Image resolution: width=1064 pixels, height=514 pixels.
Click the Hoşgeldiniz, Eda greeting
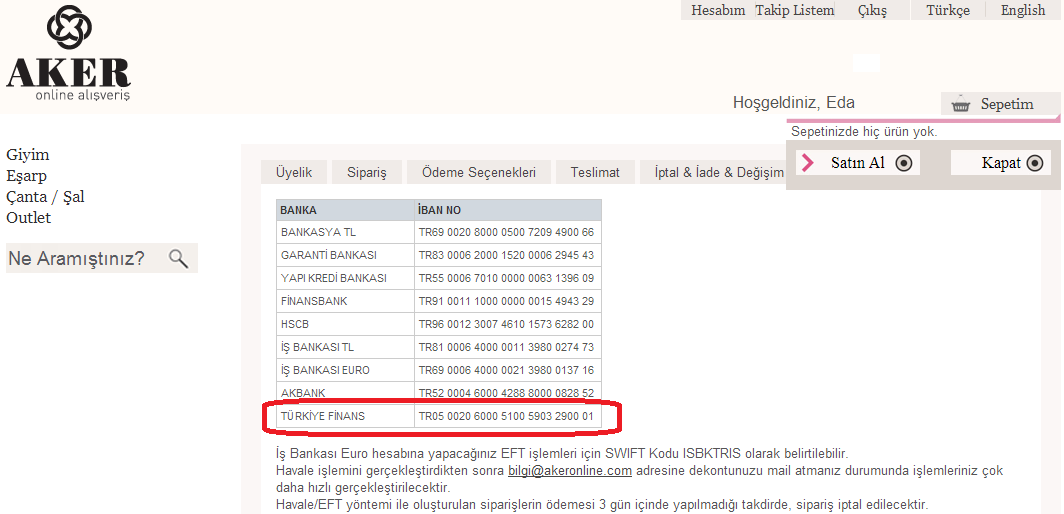click(x=794, y=103)
